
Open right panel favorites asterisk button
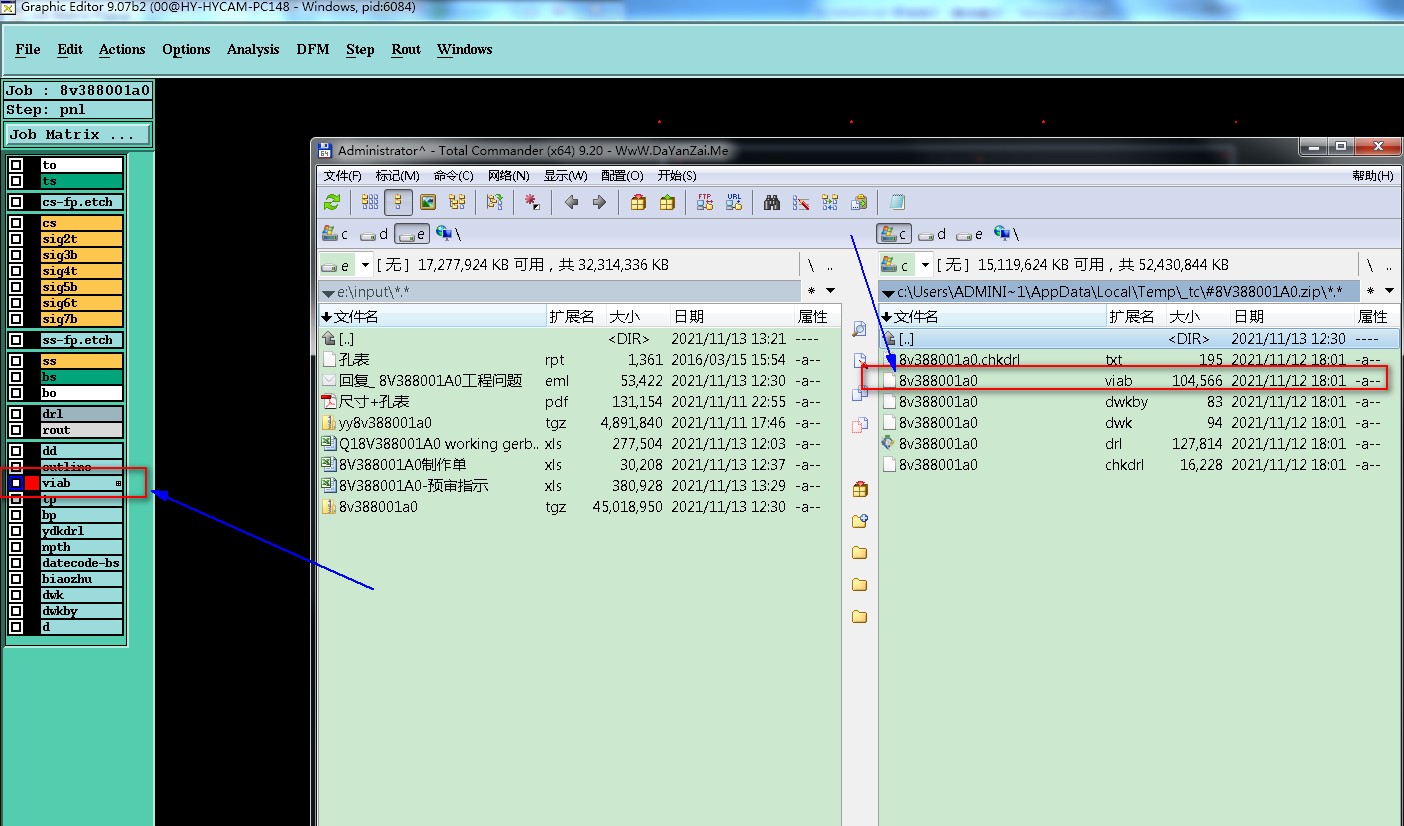[x=1370, y=291]
